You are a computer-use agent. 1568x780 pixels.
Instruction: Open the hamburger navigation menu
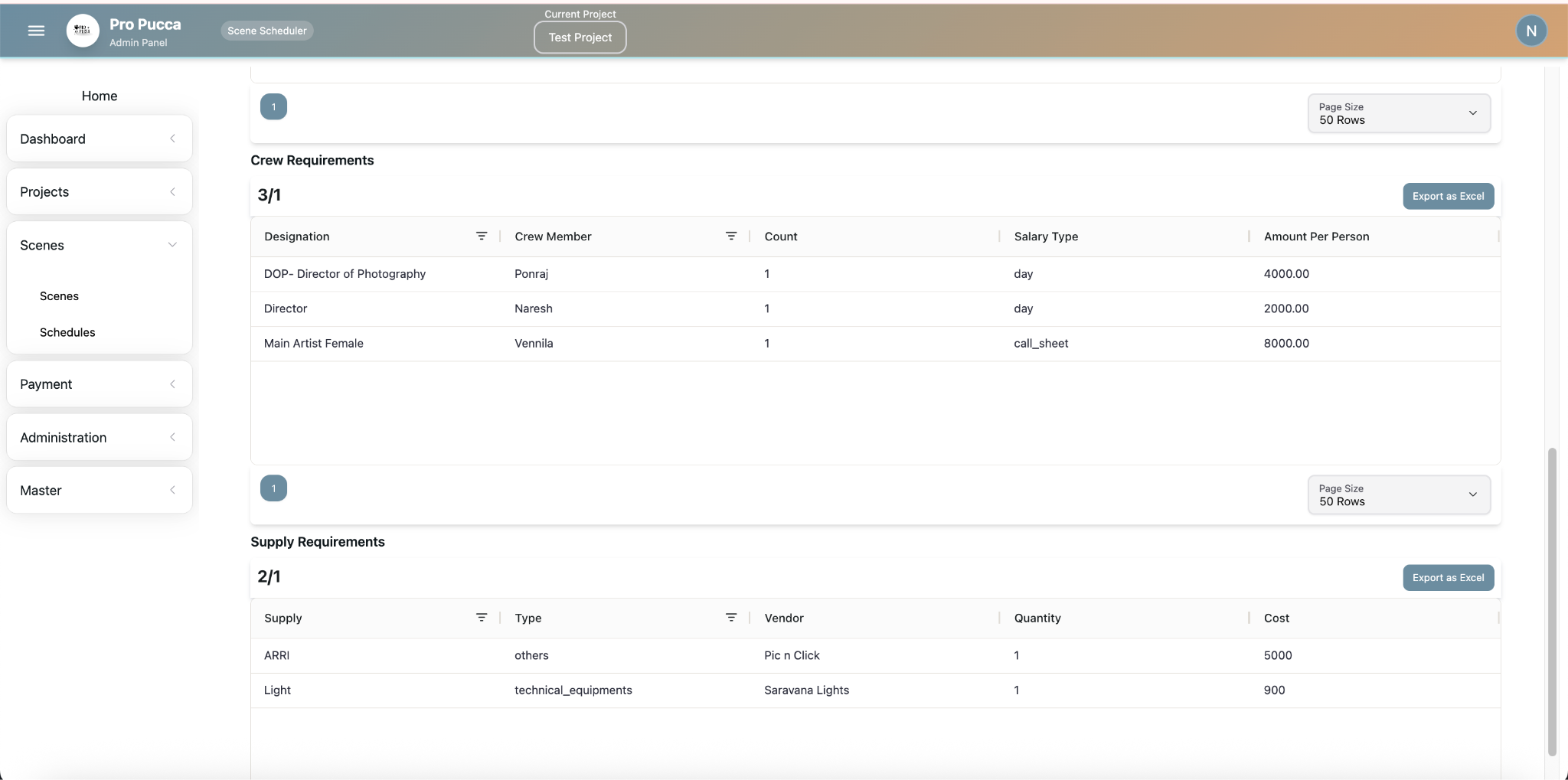36,31
